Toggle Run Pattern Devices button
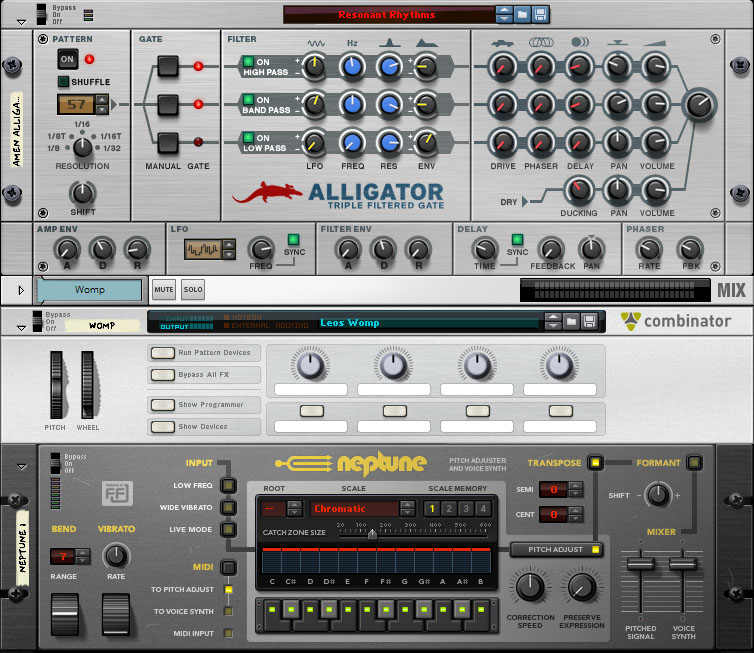The height and width of the screenshot is (653, 754). pyautogui.click(x=163, y=353)
